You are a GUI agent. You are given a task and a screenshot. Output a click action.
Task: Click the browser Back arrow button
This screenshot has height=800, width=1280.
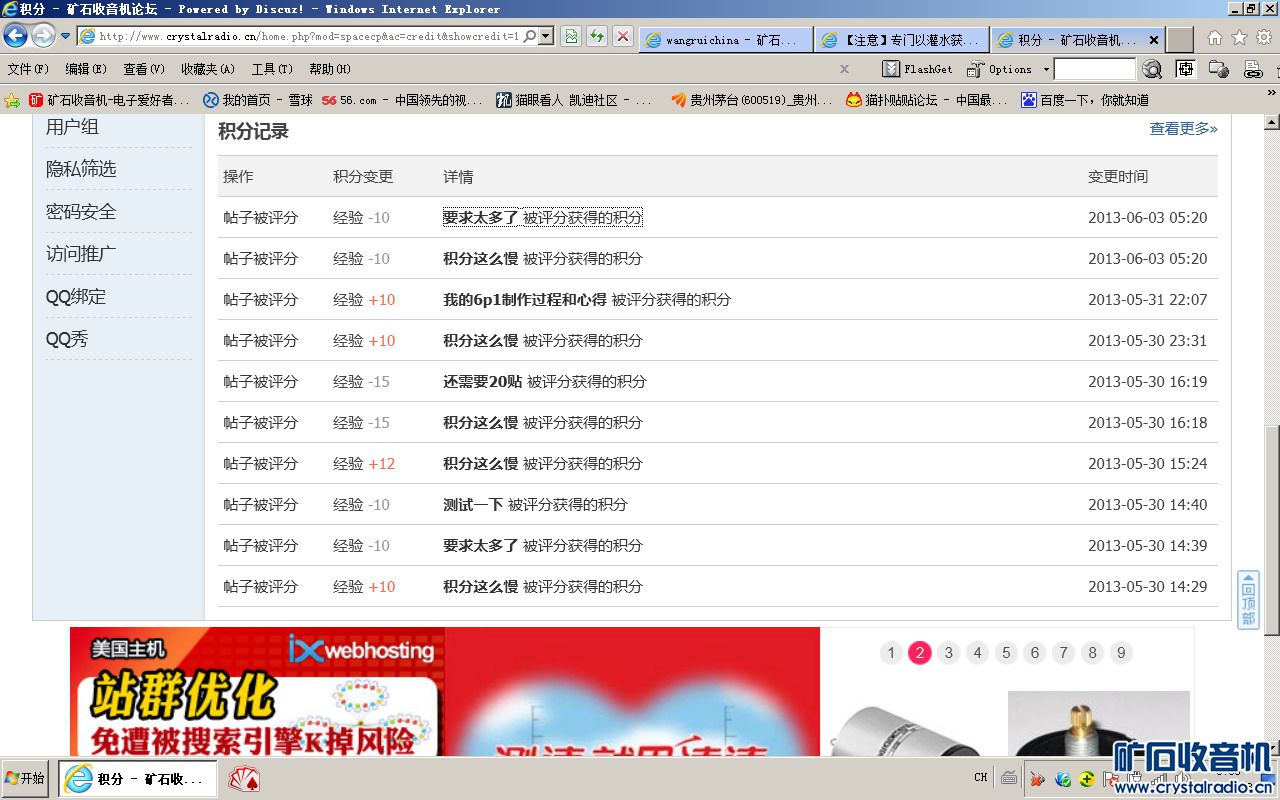[x=15, y=37]
